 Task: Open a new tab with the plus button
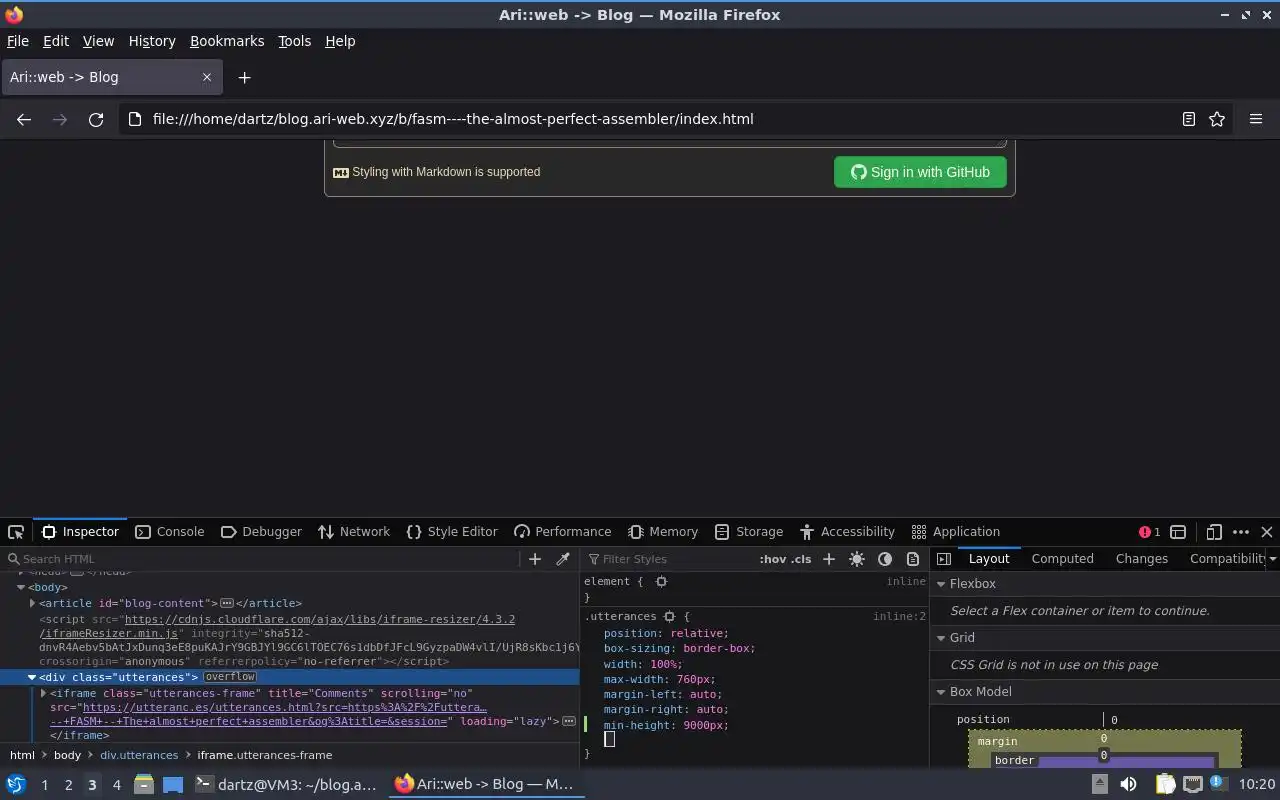pos(244,77)
